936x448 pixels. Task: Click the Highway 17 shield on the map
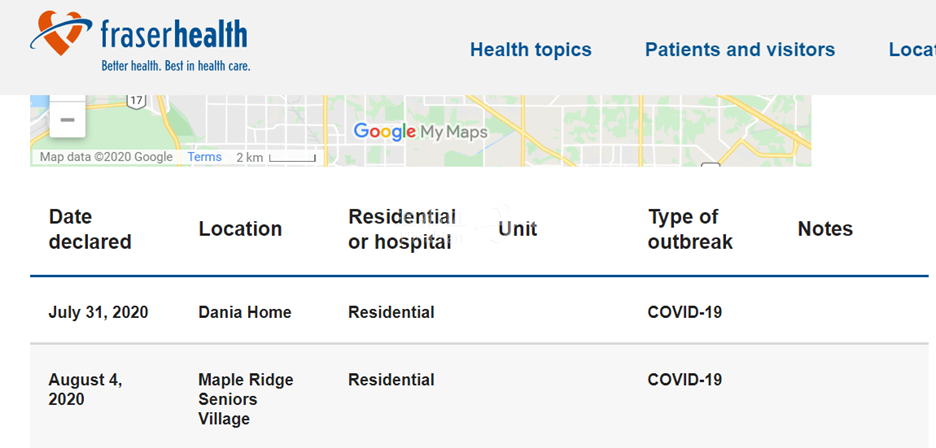coord(136,100)
